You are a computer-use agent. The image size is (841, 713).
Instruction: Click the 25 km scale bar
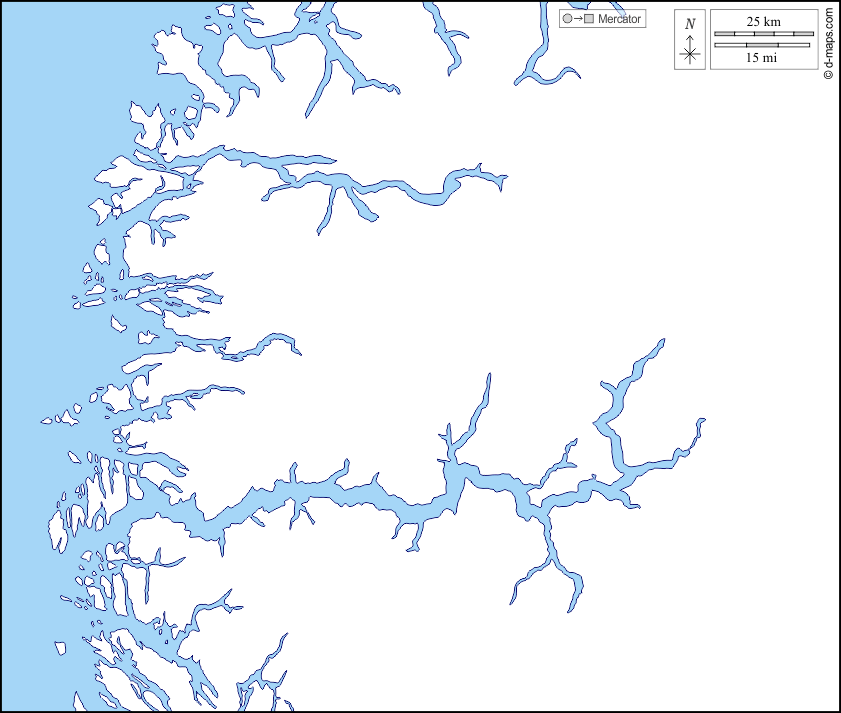pyautogui.click(x=763, y=34)
